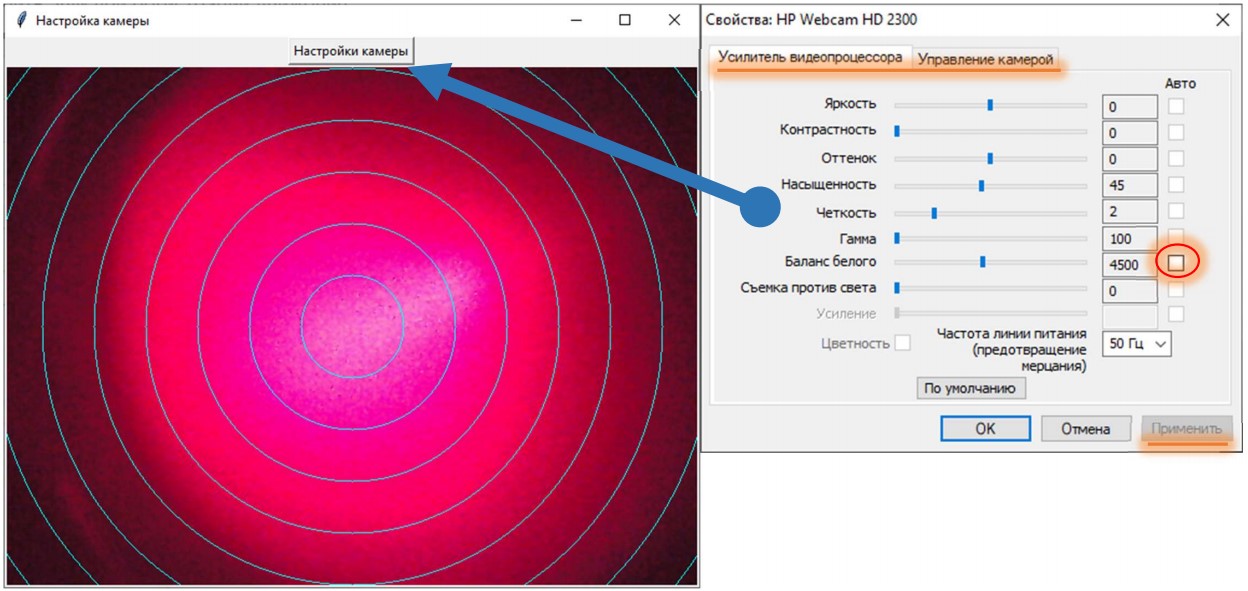Toggle the Авто checkbox for Съемка против света
The width and height of the screenshot is (1248, 591).
click(1177, 289)
